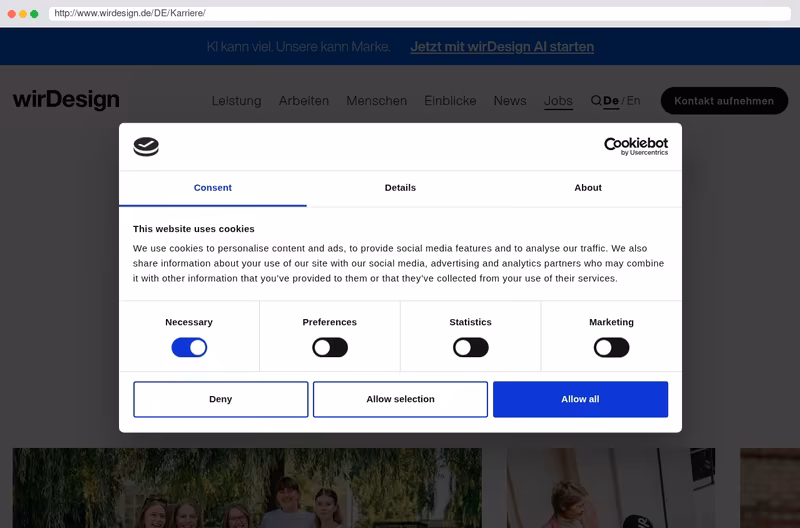This screenshot has height=528, width=800.
Task: Toggle the Necessary cookies switch
Action: [x=189, y=347]
